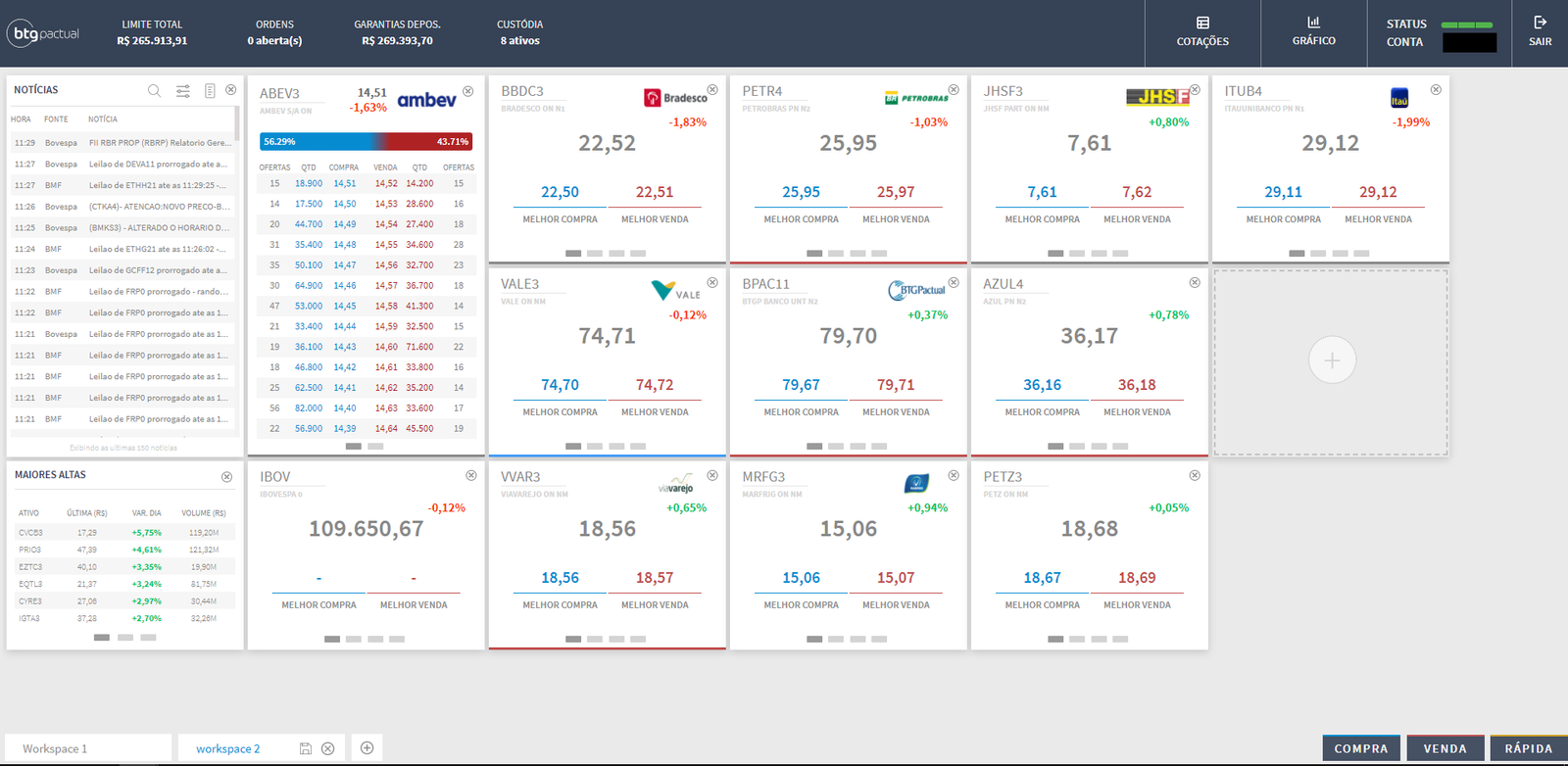Viewport: 1568px width, 766px height.
Task: Click the Rápida order button
Action: [1528, 748]
